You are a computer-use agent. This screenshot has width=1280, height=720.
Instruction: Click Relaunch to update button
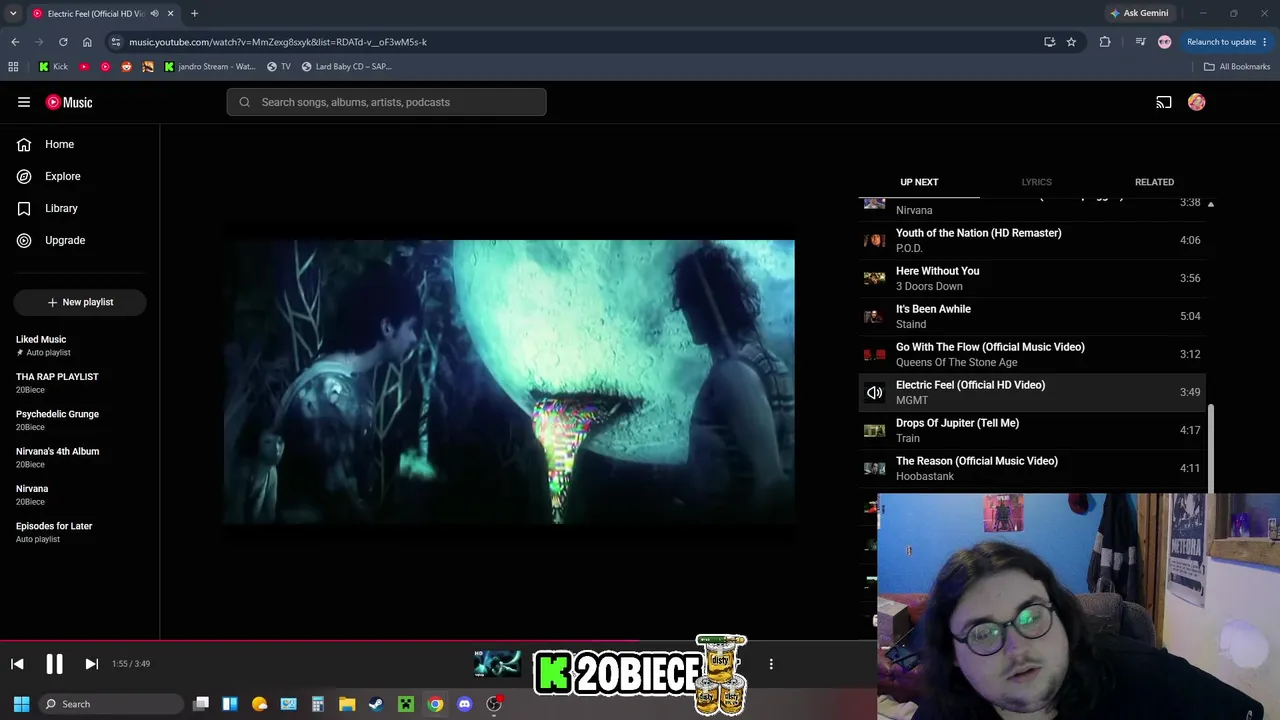1227,42
